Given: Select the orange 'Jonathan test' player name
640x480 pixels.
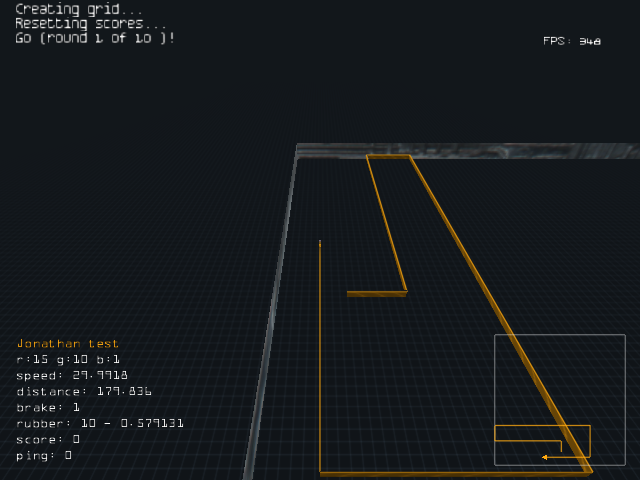Looking at the screenshot, I should (68, 343).
